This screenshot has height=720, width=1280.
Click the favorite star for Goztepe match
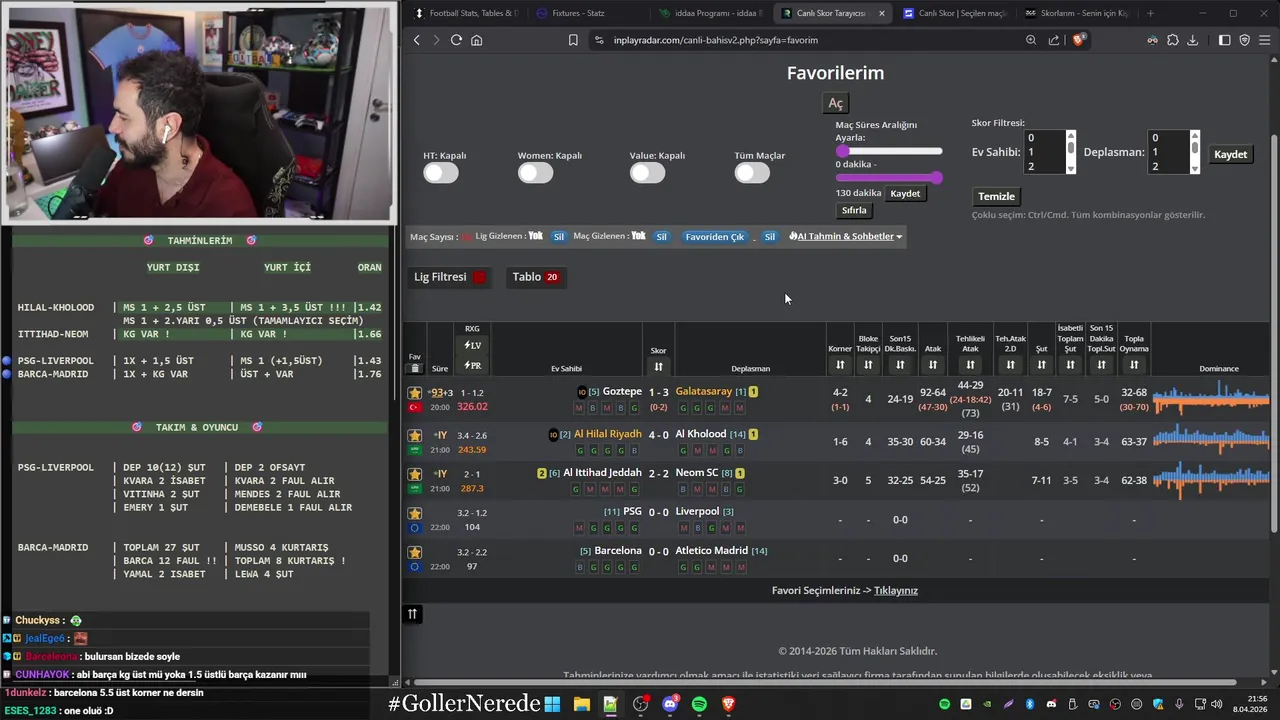[x=415, y=393]
